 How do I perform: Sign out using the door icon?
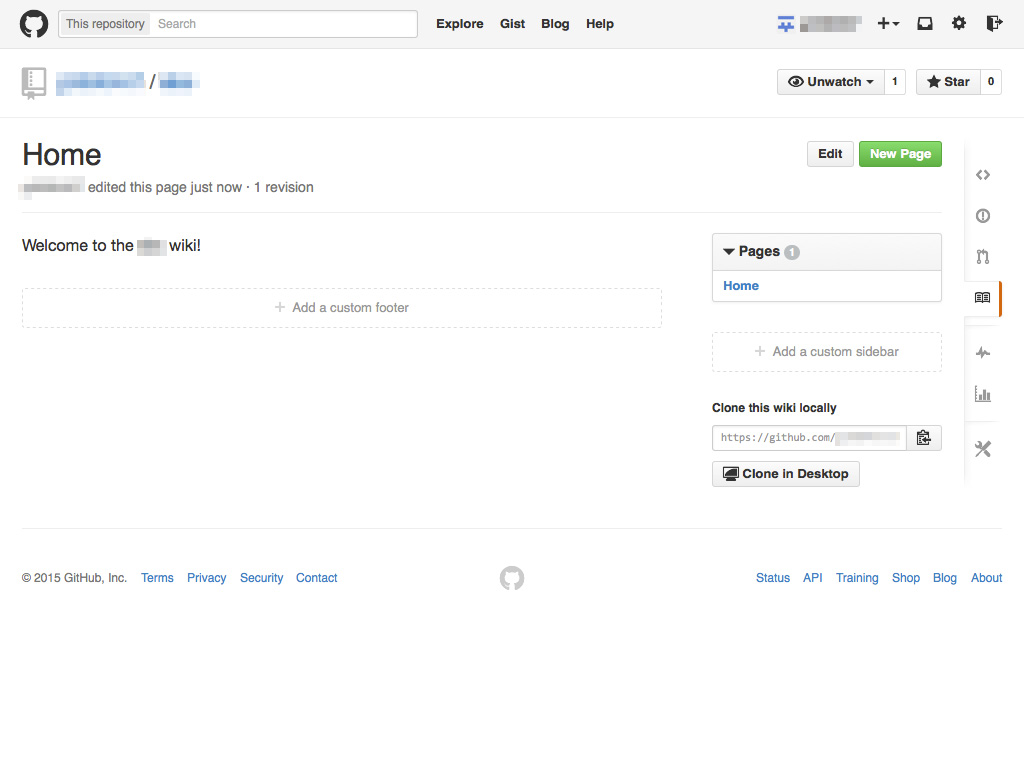993,23
